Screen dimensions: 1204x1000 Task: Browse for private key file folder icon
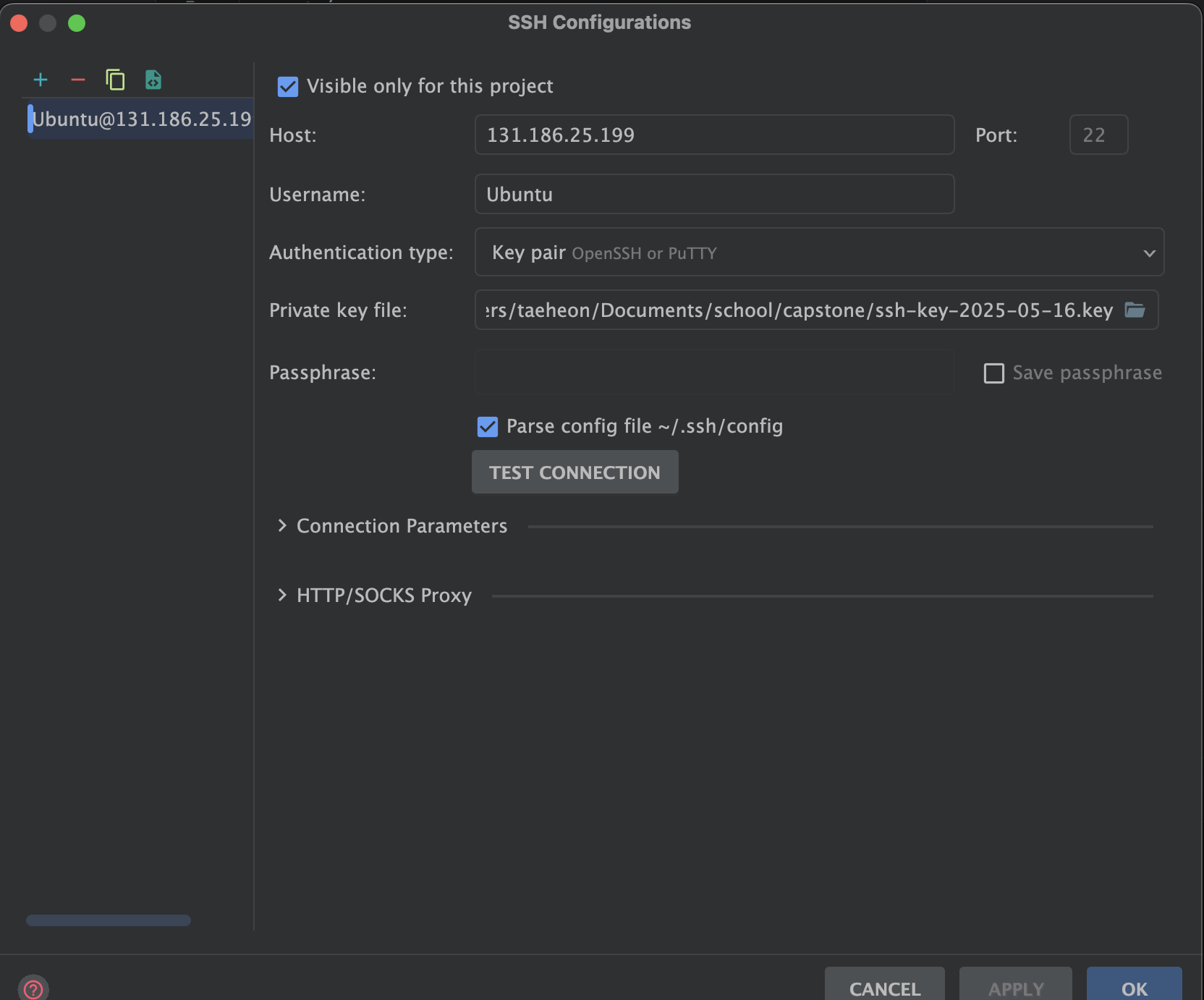pyautogui.click(x=1135, y=310)
